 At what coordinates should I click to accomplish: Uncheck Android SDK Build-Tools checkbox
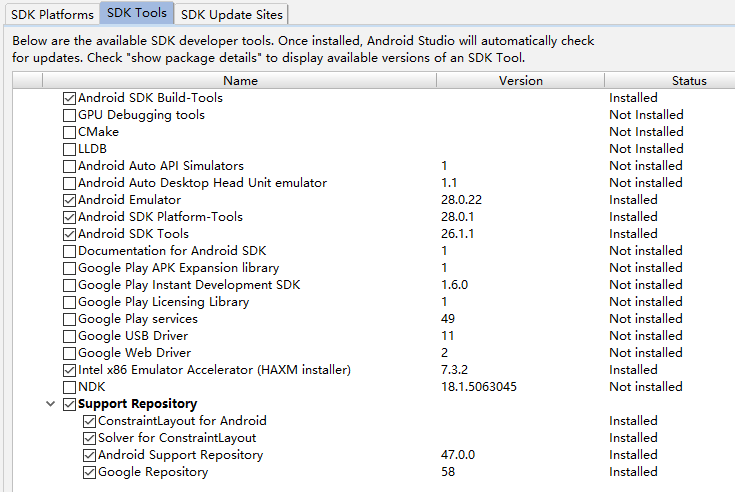coord(69,98)
